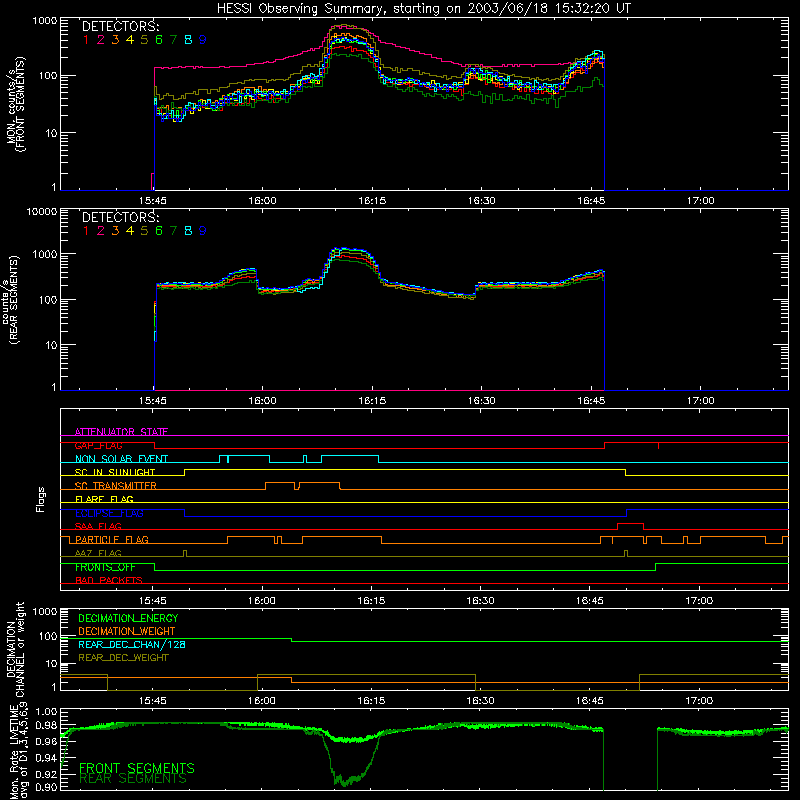The width and height of the screenshot is (800, 800).
Task: Click the front segments counts/s y-axis title
Action: click(x=16, y=105)
